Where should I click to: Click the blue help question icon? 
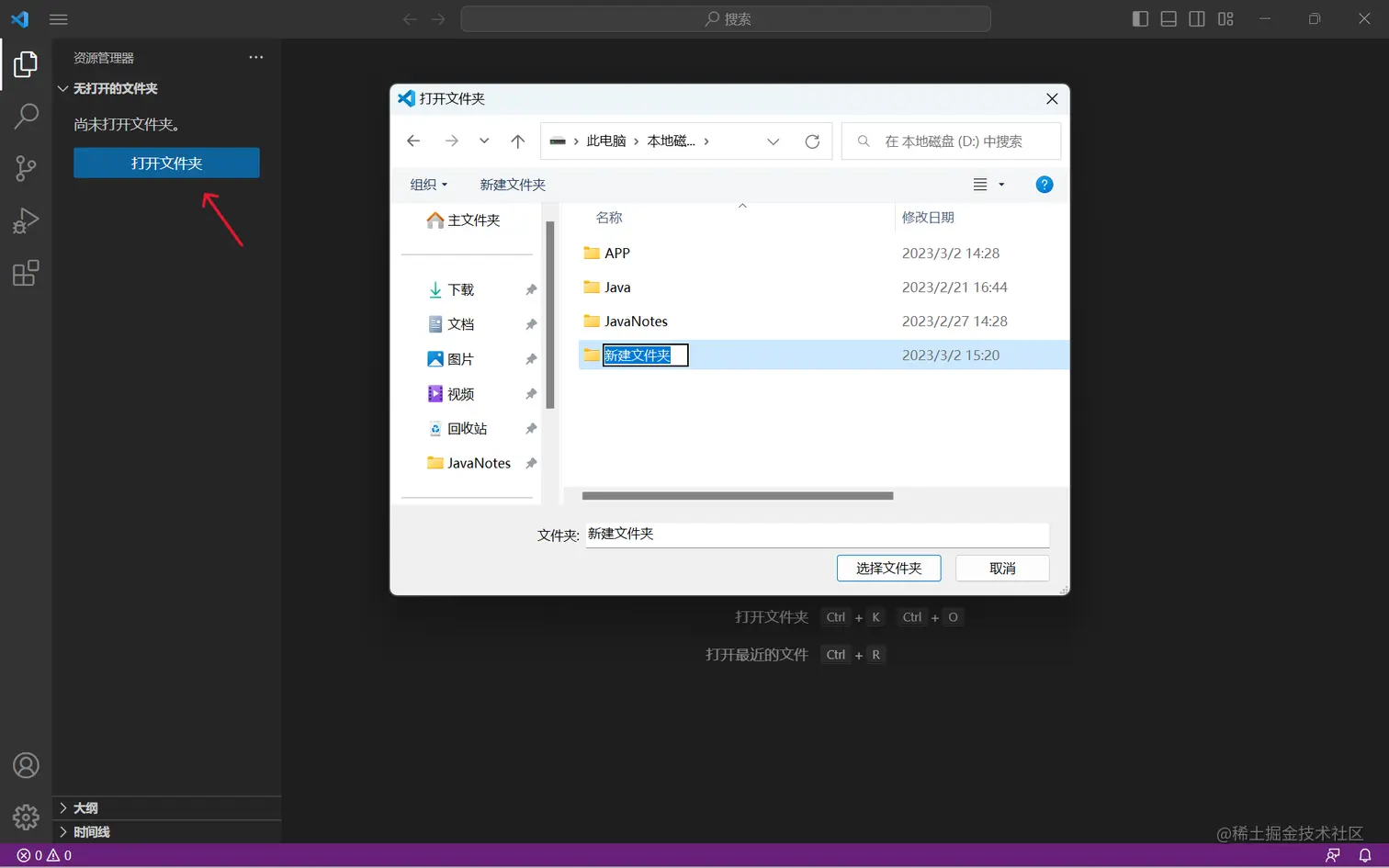tap(1045, 185)
